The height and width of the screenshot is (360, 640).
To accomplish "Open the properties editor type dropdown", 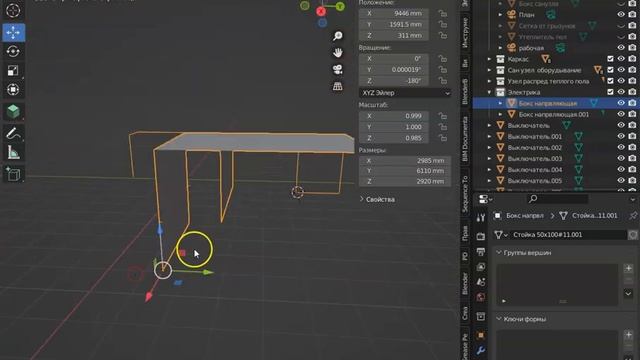I will click(x=484, y=199).
